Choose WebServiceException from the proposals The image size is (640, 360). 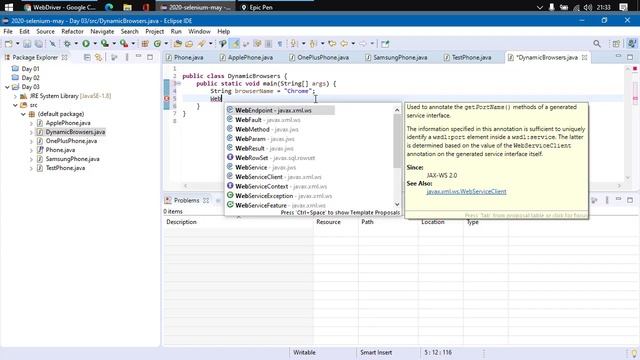[x=280, y=196]
